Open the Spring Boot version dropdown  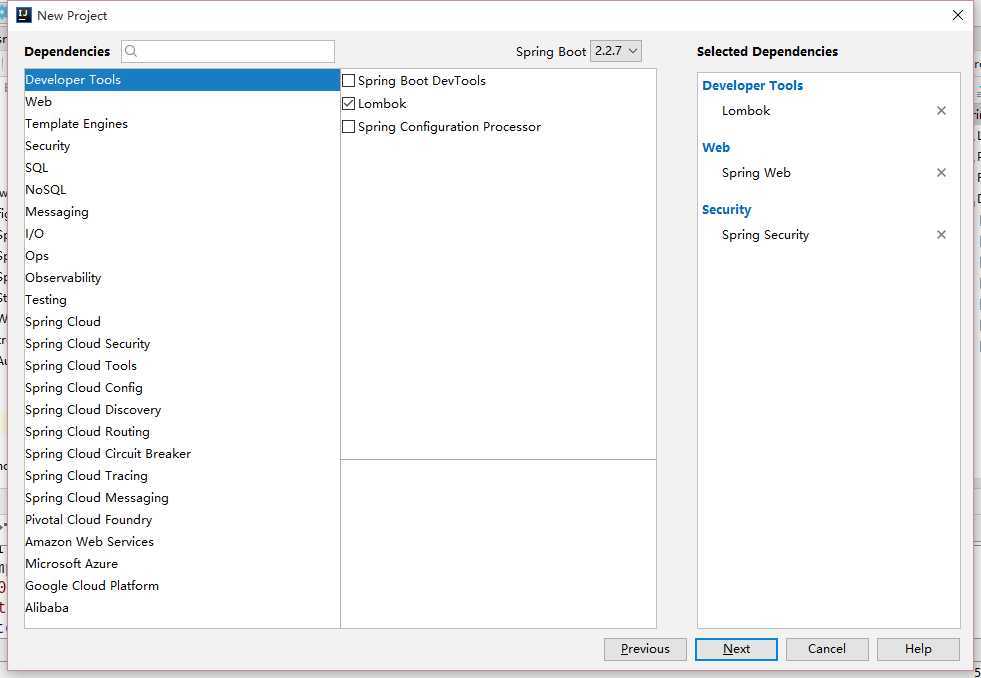616,51
